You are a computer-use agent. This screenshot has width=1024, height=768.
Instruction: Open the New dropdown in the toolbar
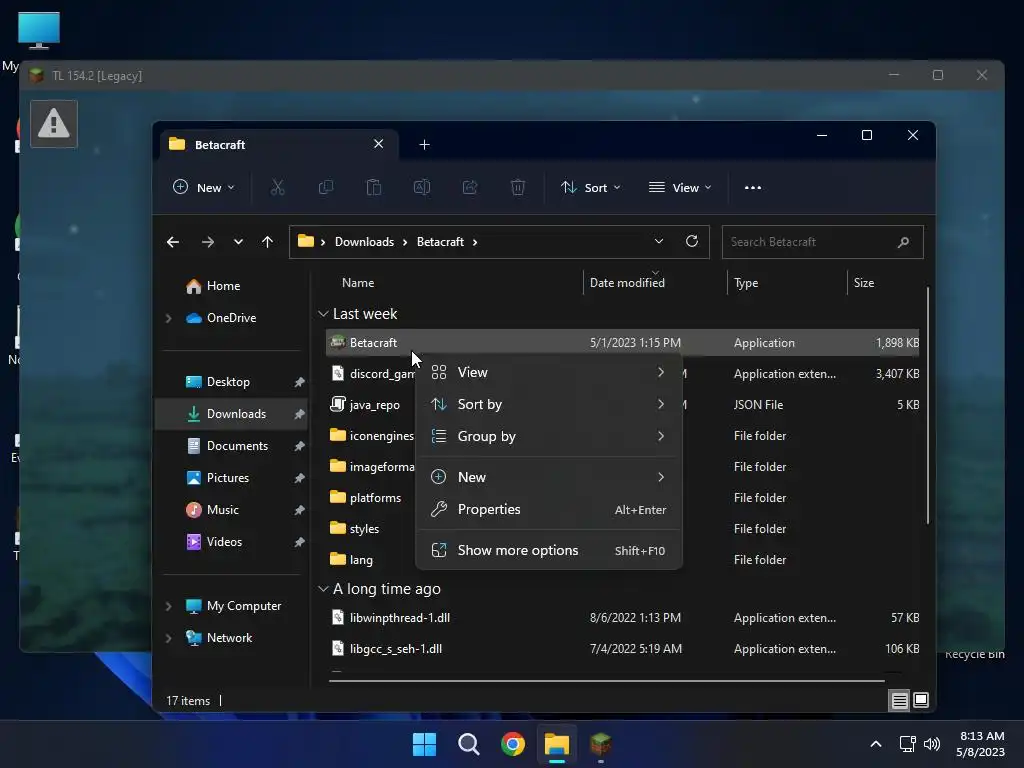point(204,188)
